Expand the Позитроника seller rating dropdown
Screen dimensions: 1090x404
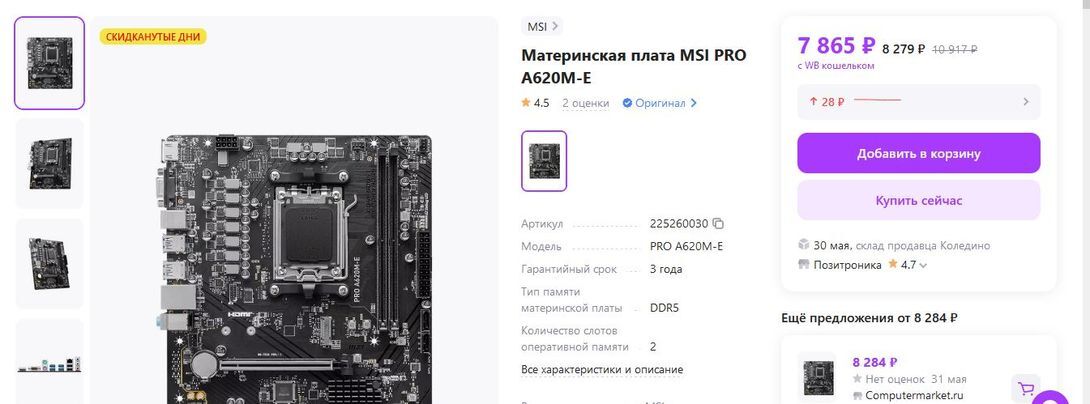click(x=923, y=266)
